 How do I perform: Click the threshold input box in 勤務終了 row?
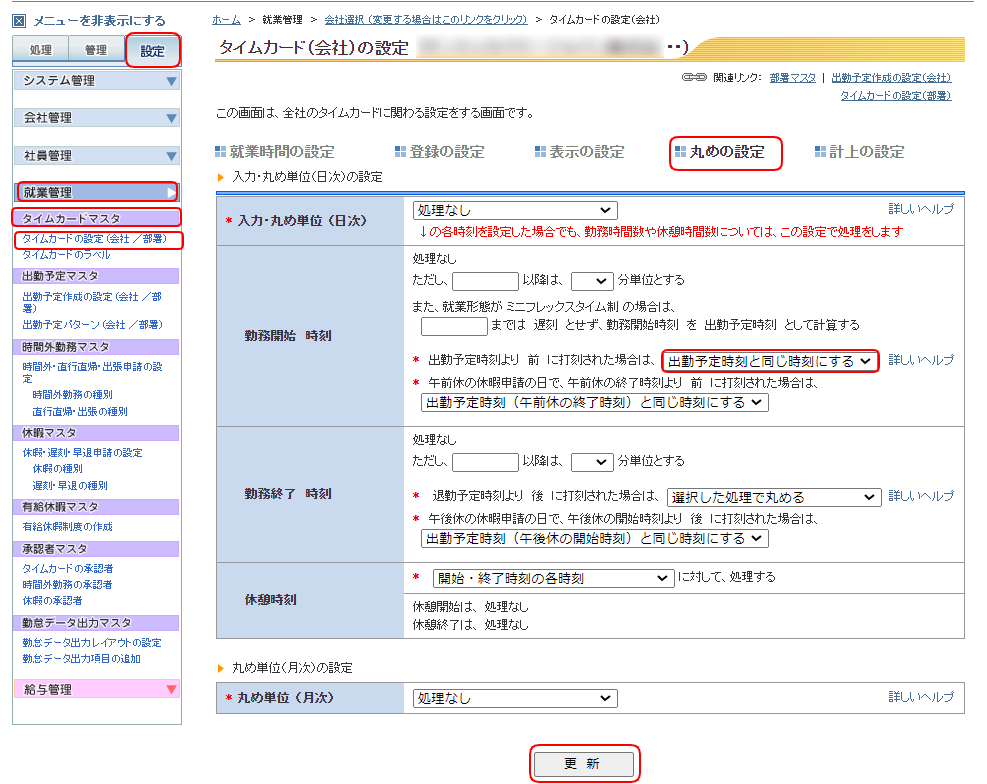tap(485, 462)
